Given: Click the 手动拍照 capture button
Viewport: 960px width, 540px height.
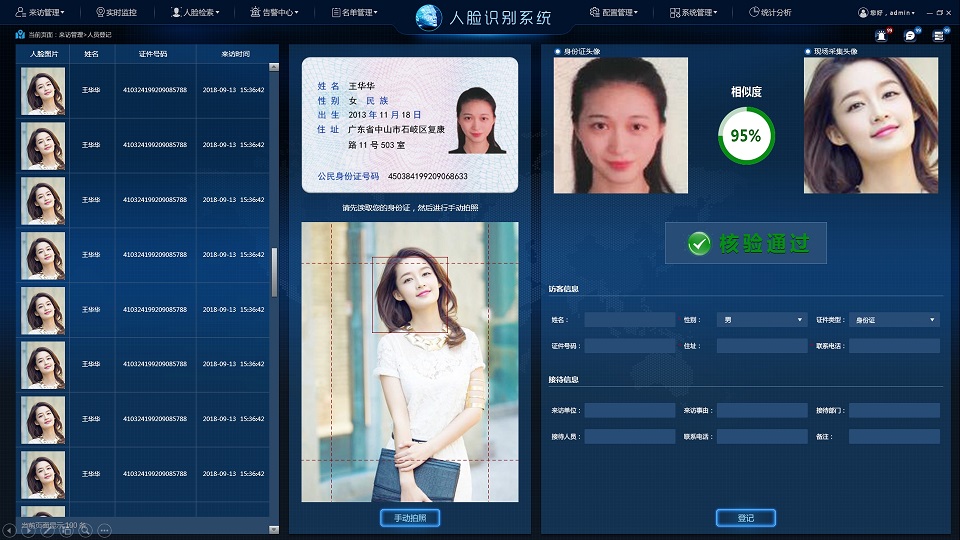Looking at the screenshot, I should pyautogui.click(x=410, y=518).
